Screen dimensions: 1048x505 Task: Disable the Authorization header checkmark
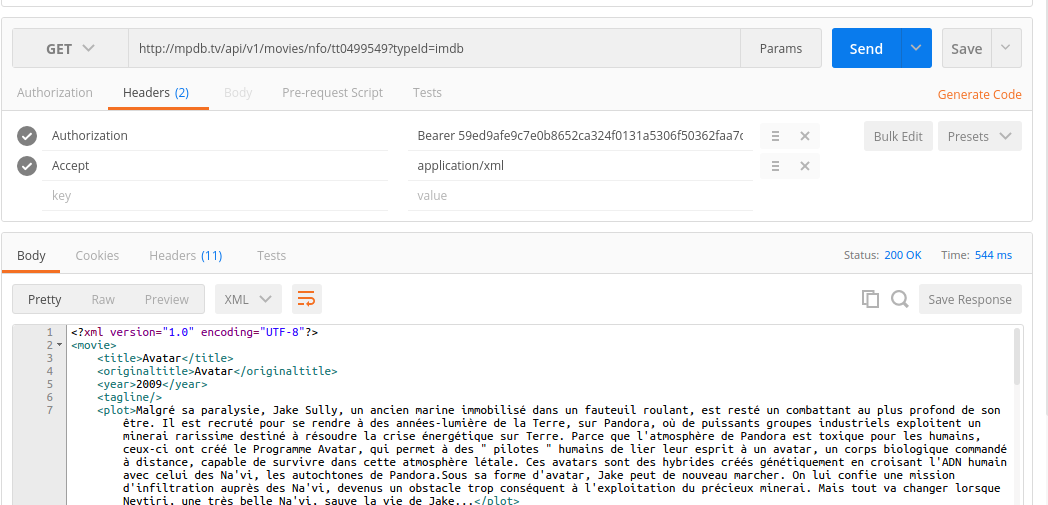[x=27, y=136]
